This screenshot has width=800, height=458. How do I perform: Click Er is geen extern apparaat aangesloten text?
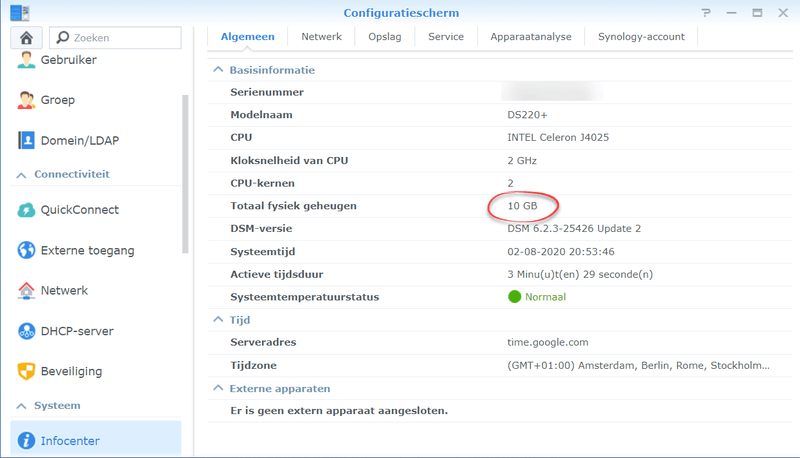(x=339, y=411)
